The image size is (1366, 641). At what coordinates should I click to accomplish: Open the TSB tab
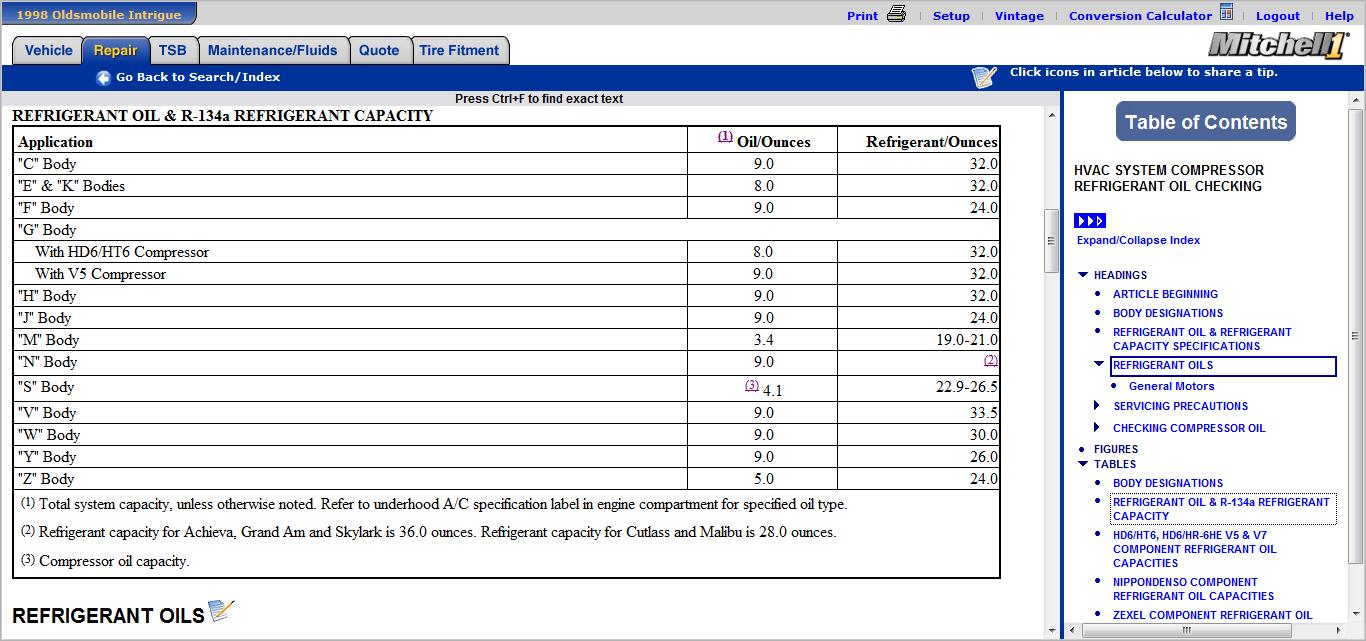point(173,51)
